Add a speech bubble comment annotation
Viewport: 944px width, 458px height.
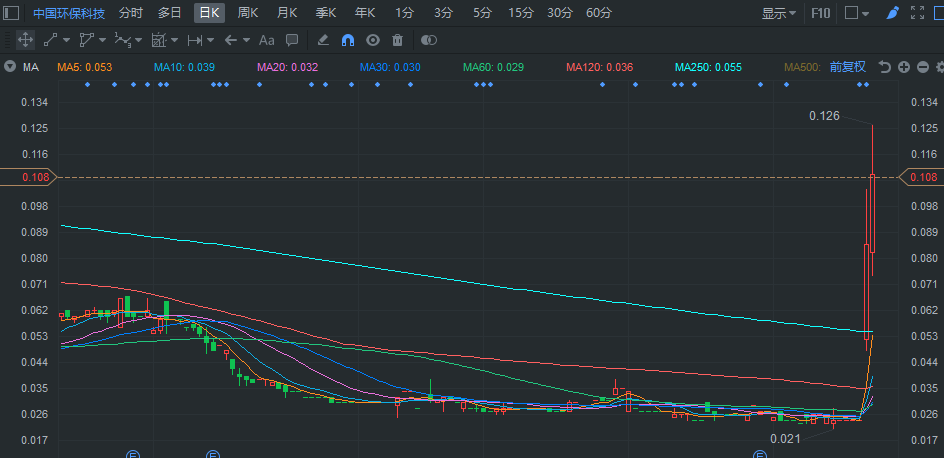pos(292,40)
